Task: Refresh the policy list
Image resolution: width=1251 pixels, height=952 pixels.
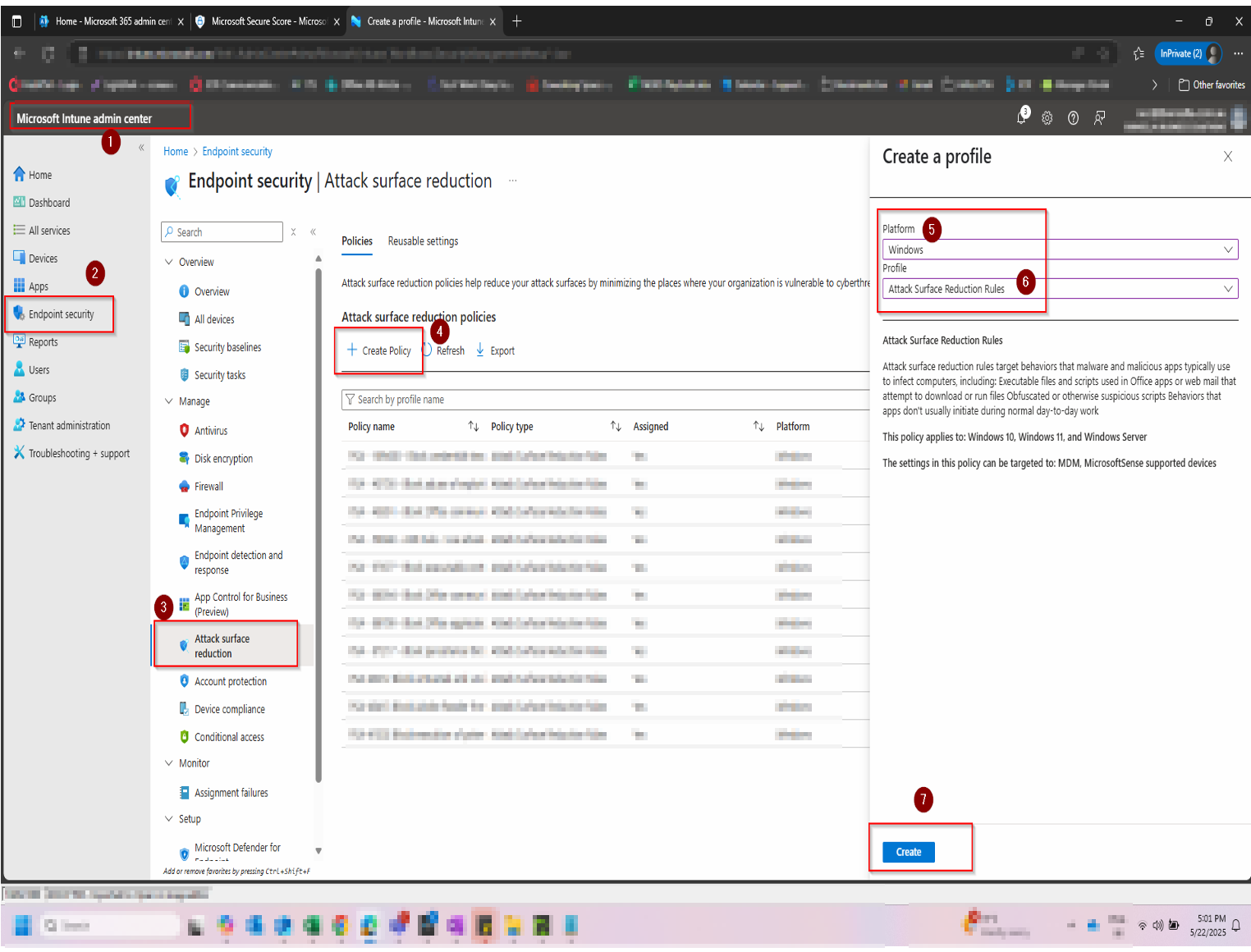Action: (x=443, y=351)
